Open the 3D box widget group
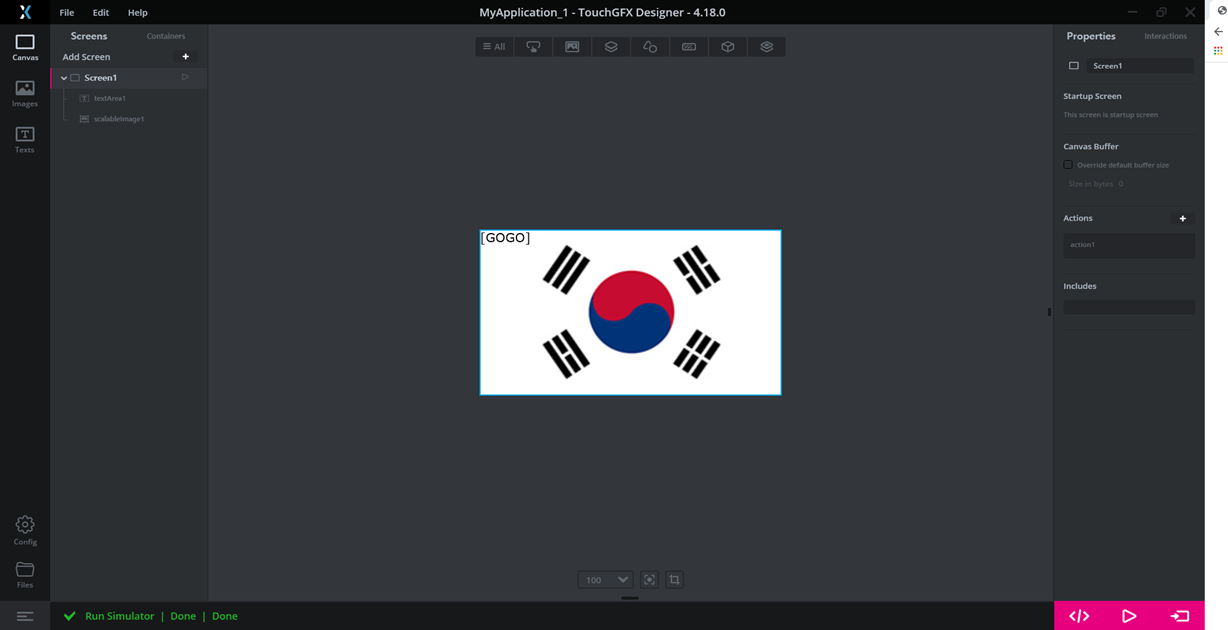The image size is (1228, 630). click(x=728, y=47)
